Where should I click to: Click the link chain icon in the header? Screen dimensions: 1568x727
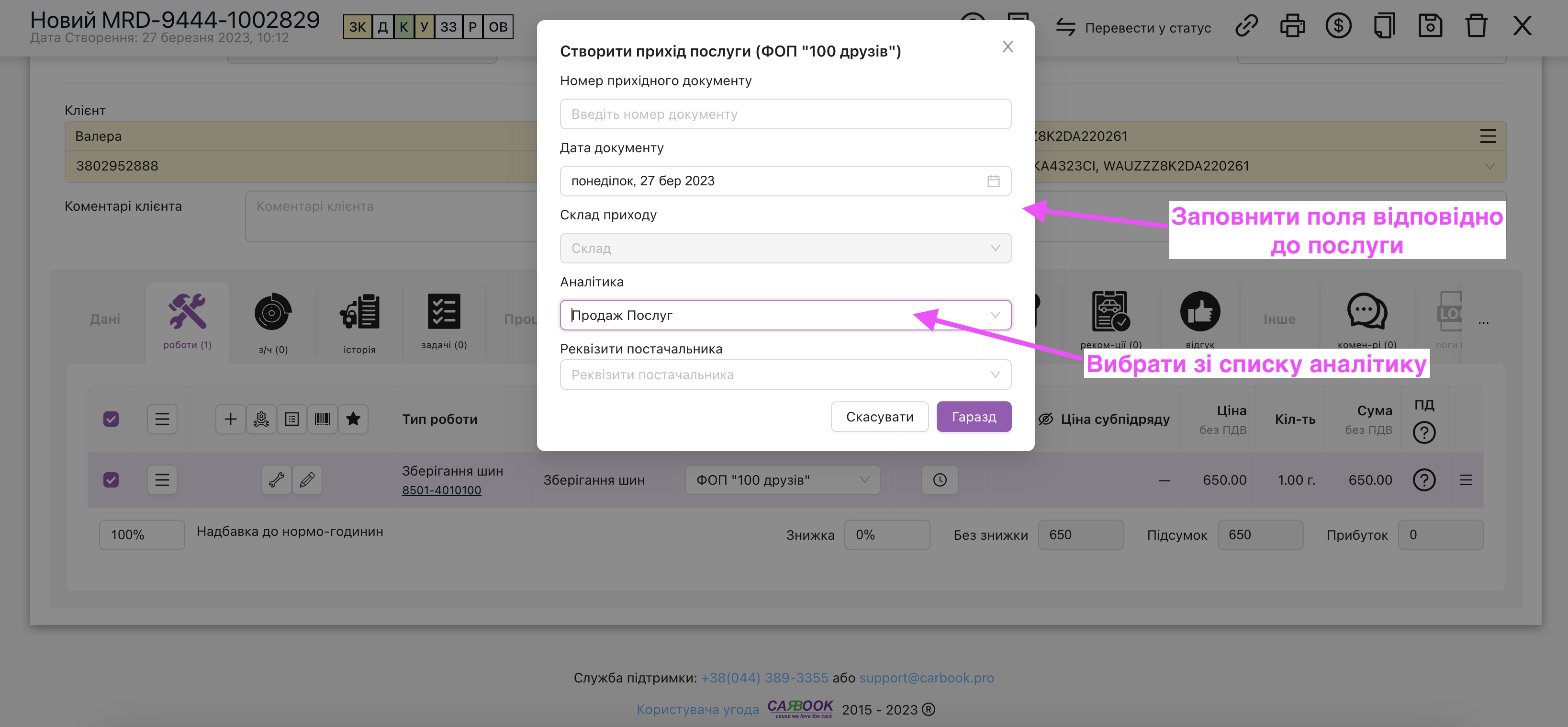1246,26
